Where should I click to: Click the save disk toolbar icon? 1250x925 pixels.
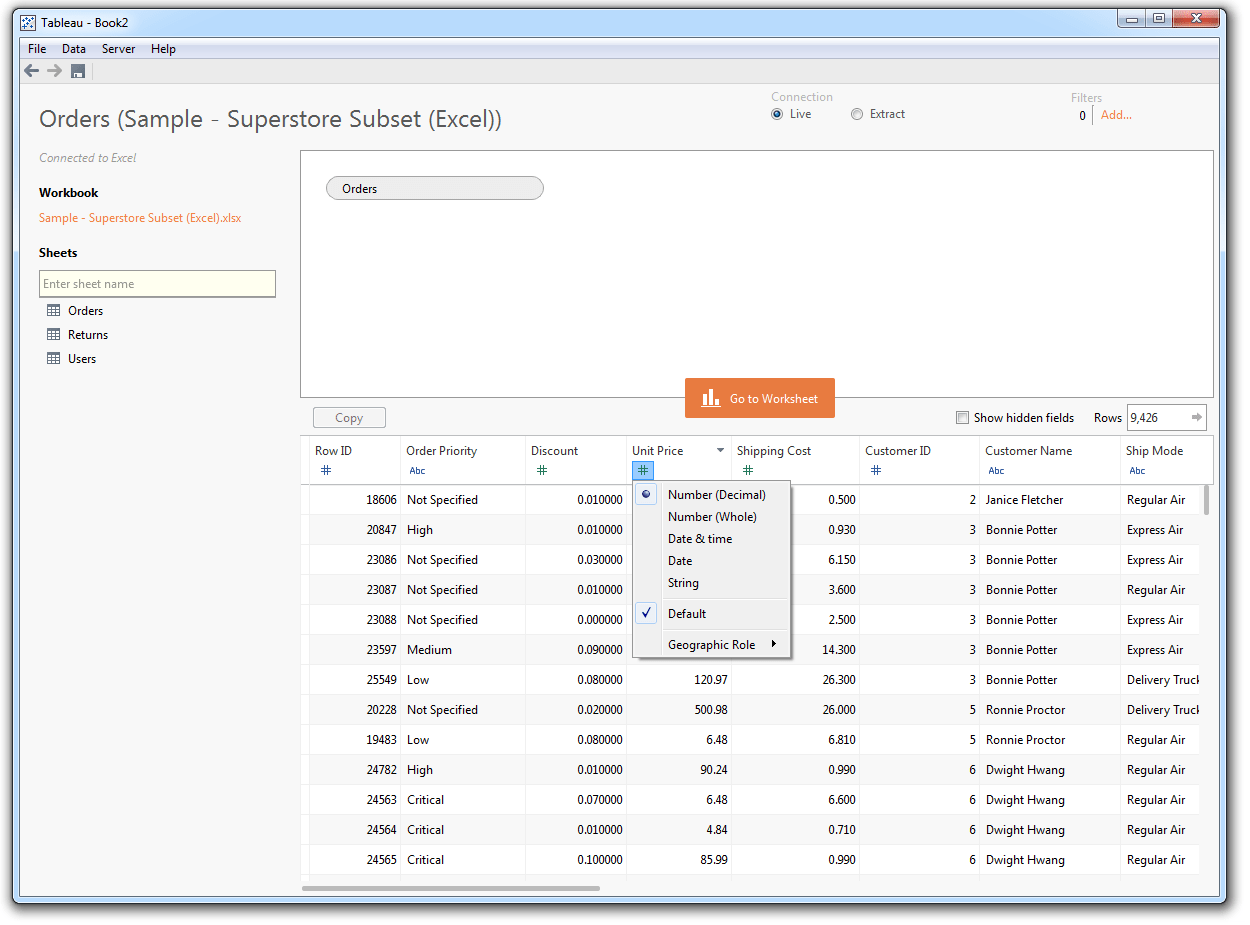[78, 71]
